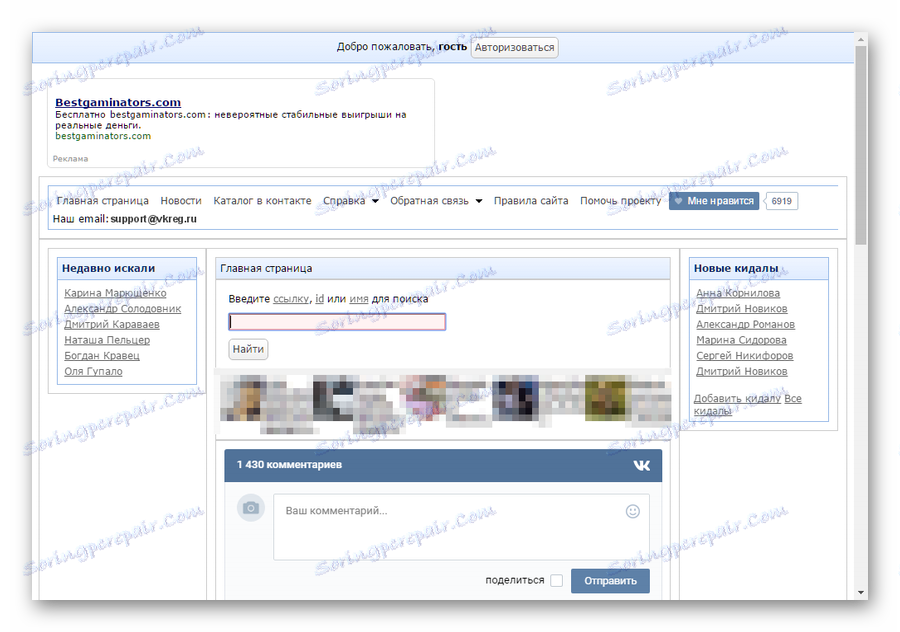Click the VK logo icon in comments header
This screenshot has width=900, height=632.
tap(642, 465)
